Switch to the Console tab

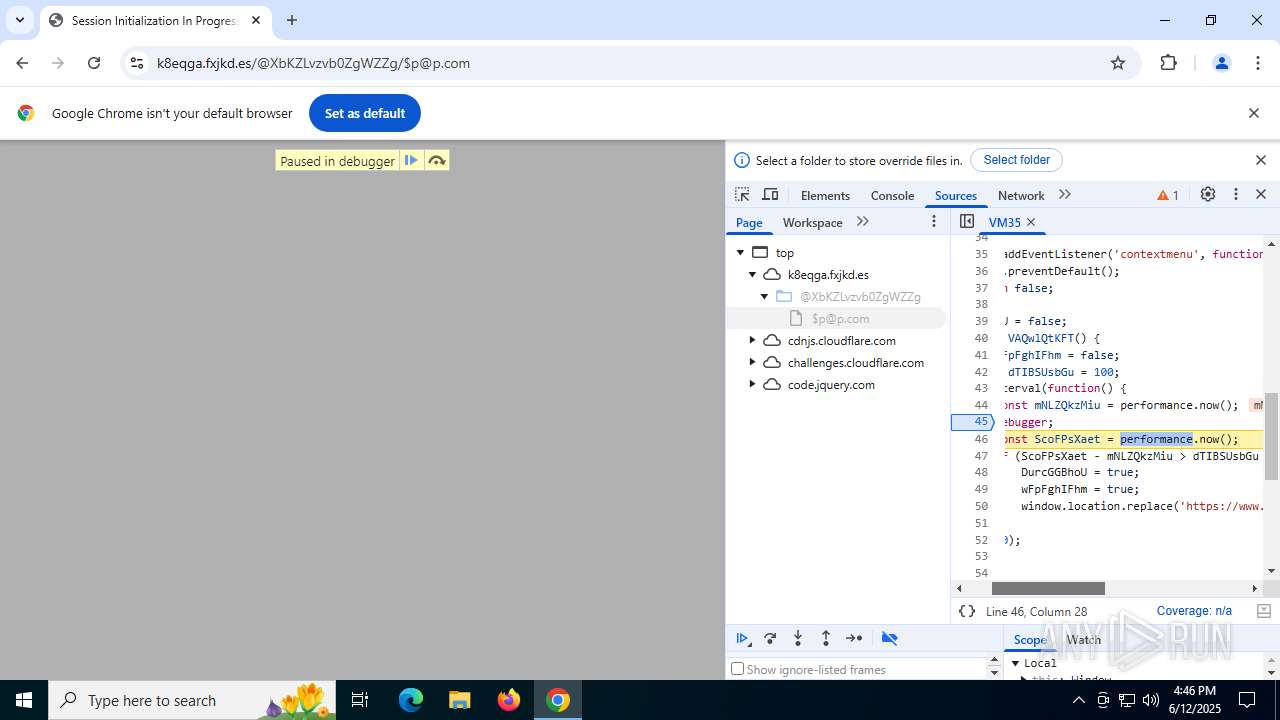pos(892,195)
